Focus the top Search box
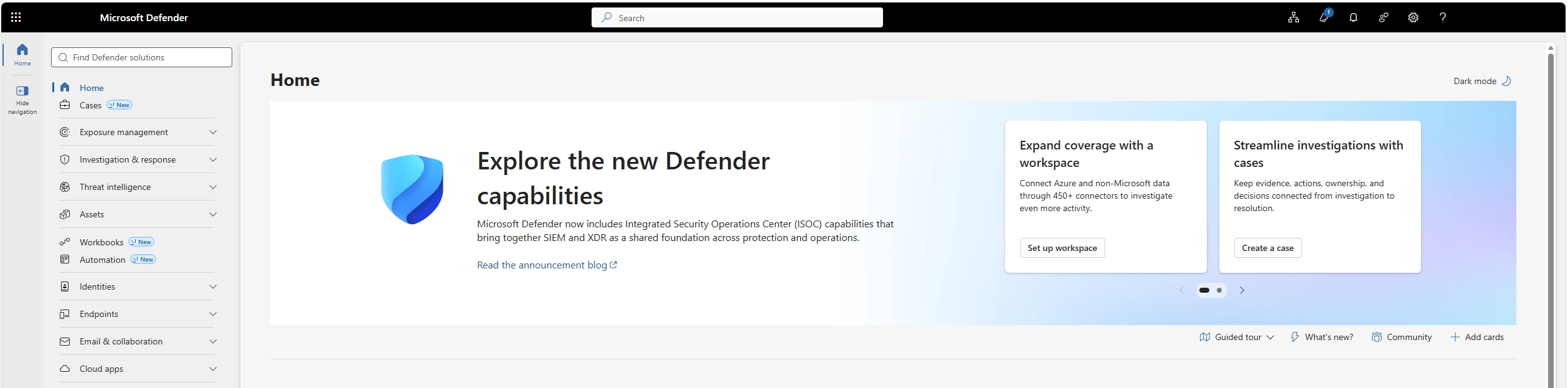This screenshot has width=1568, height=388. [737, 17]
